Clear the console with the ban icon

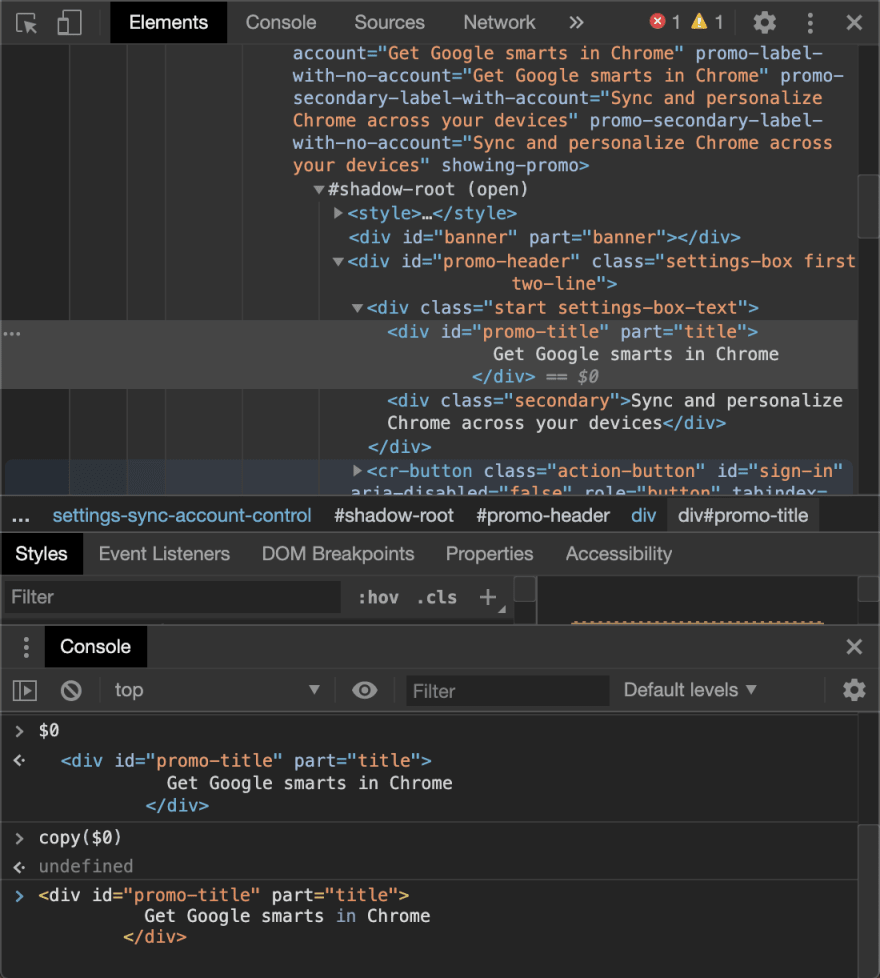(71, 690)
